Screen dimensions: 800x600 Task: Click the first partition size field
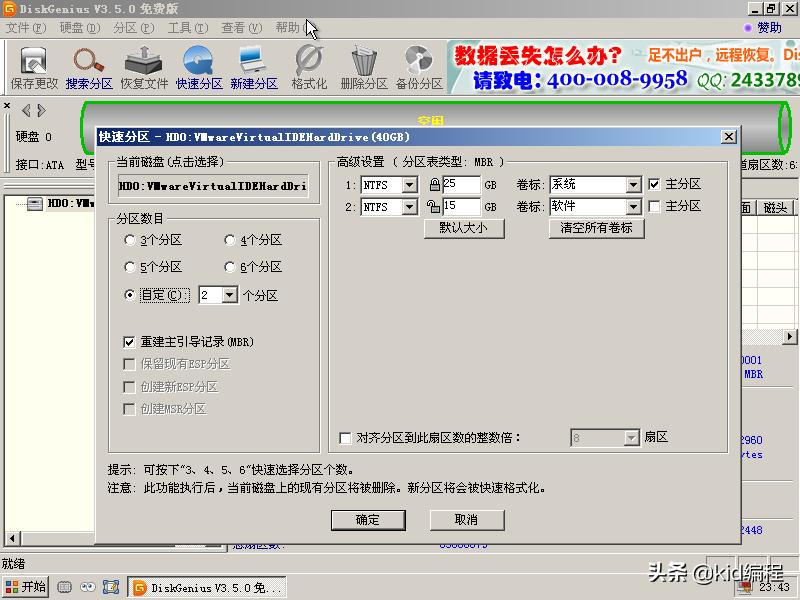coord(461,185)
